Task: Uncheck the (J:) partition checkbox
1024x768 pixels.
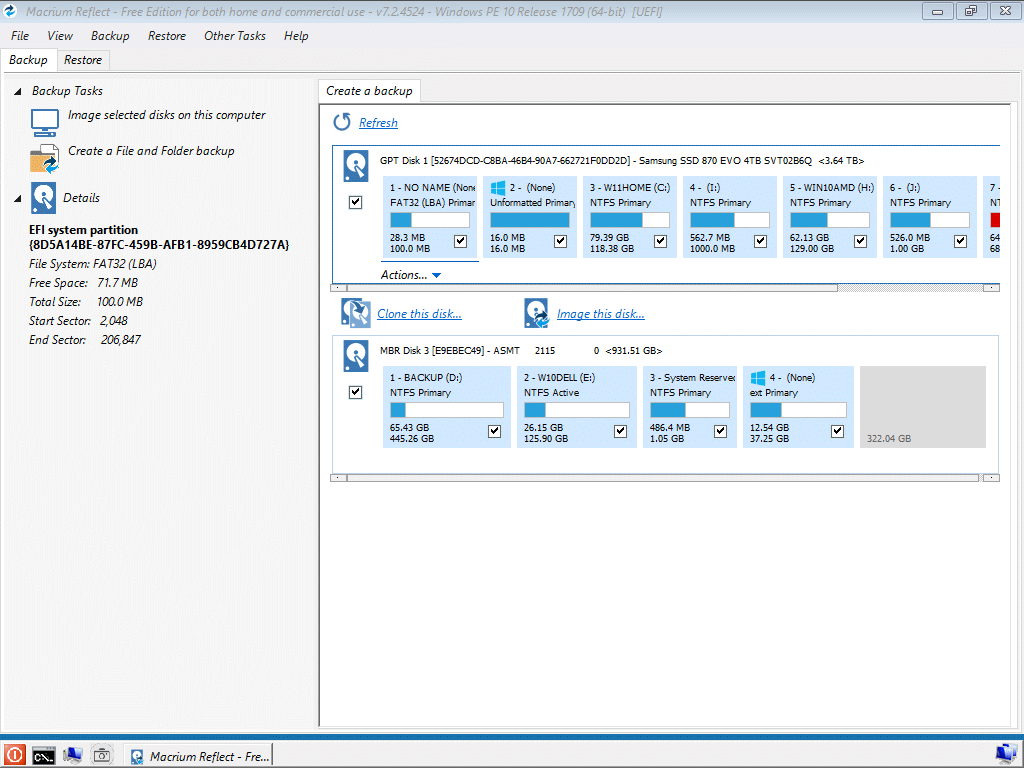Action: tap(960, 242)
